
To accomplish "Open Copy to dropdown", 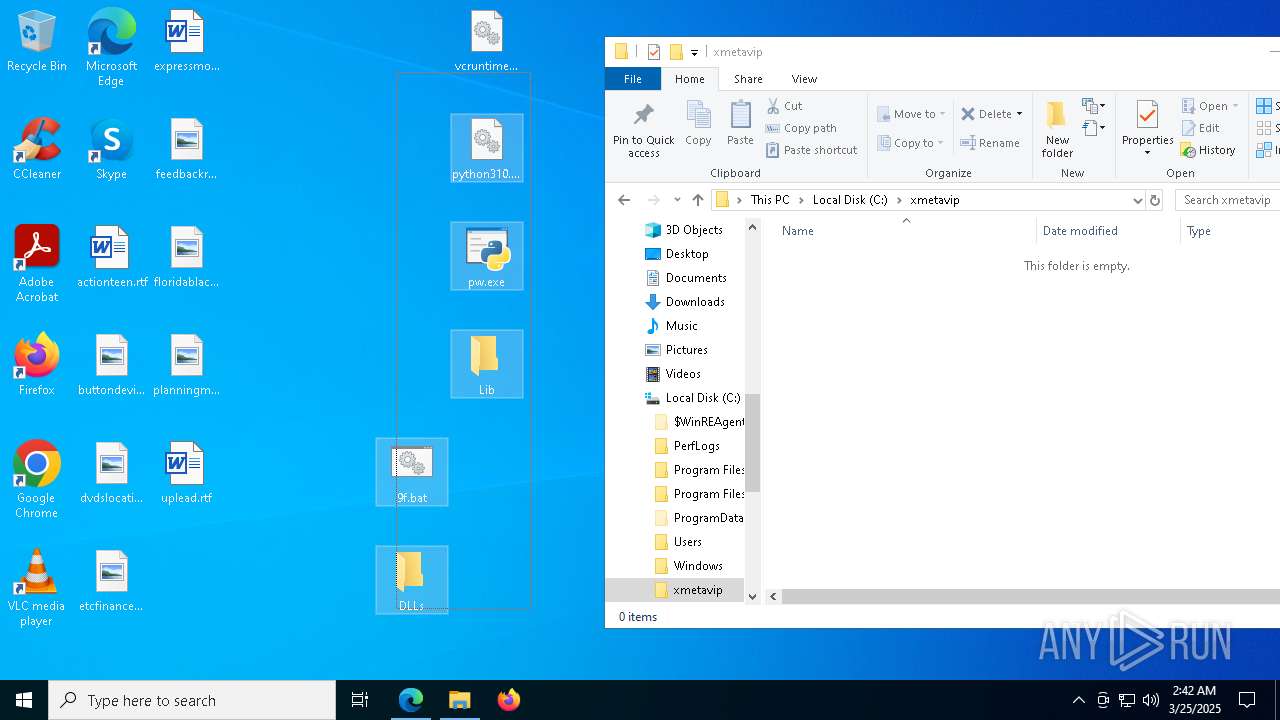I will click(x=909, y=143).
